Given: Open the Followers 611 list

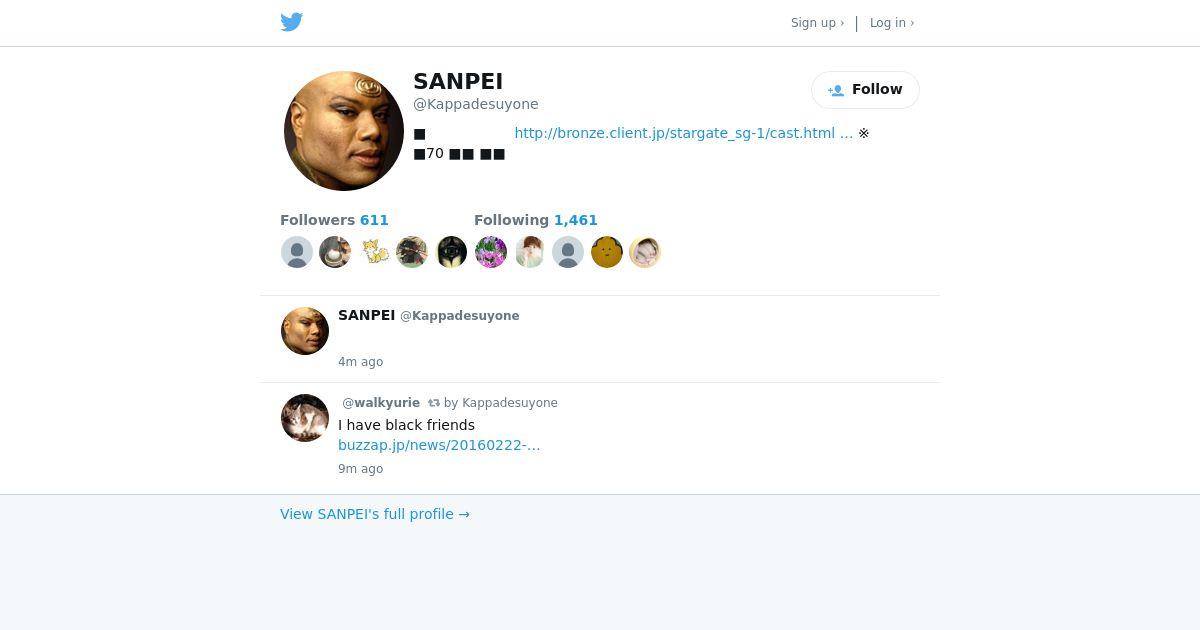Looking at the screenshot, I should coord(334,220).
